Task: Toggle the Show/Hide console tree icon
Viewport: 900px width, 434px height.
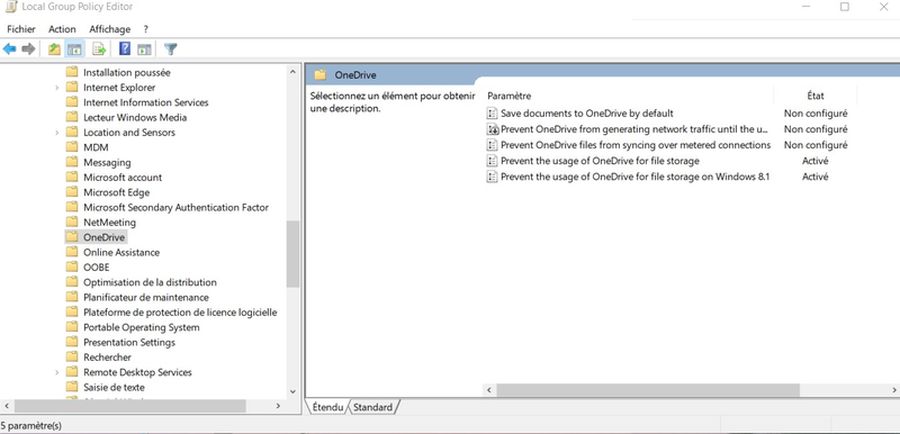Action: [74, 49]
